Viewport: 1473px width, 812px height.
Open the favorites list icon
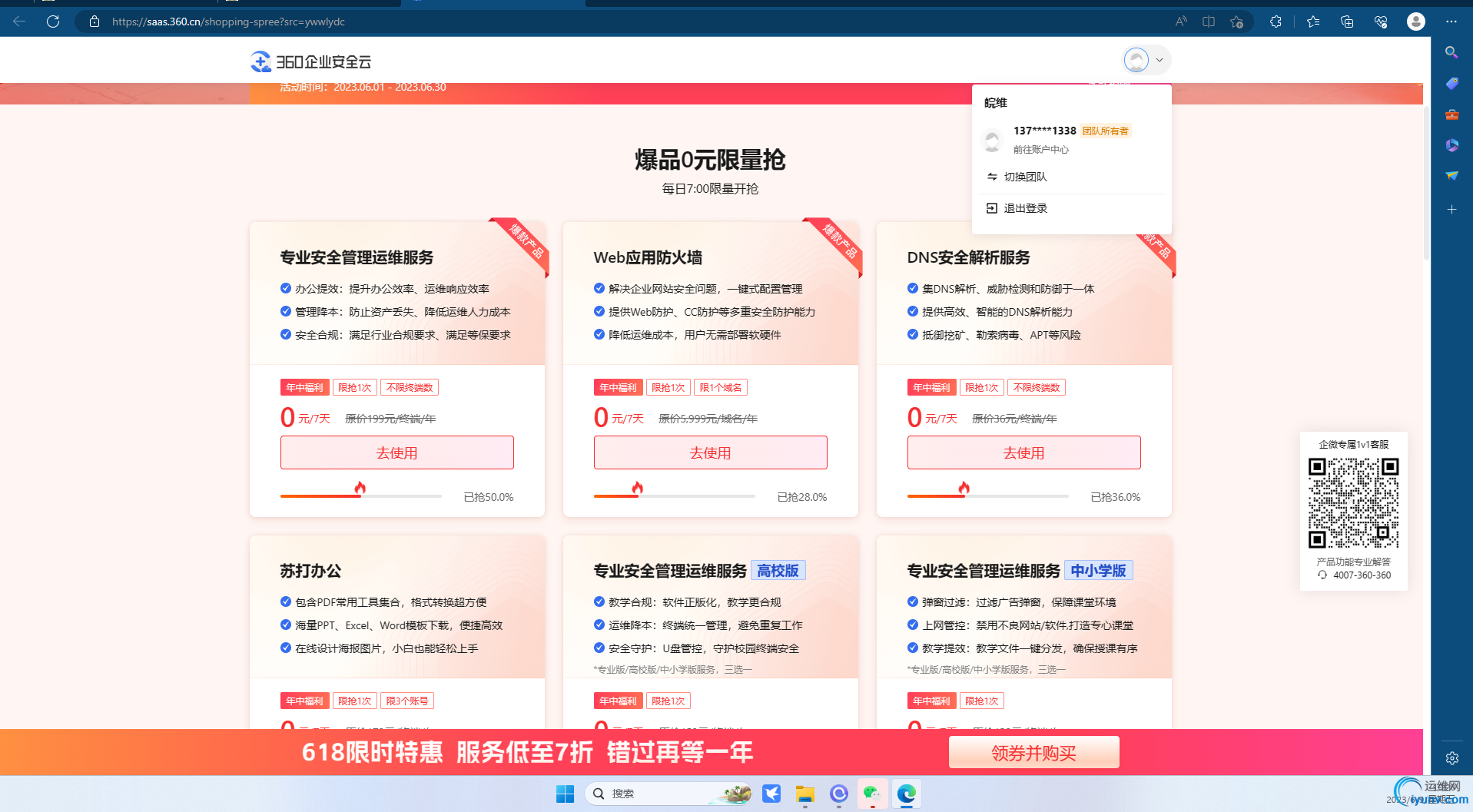1313,22
